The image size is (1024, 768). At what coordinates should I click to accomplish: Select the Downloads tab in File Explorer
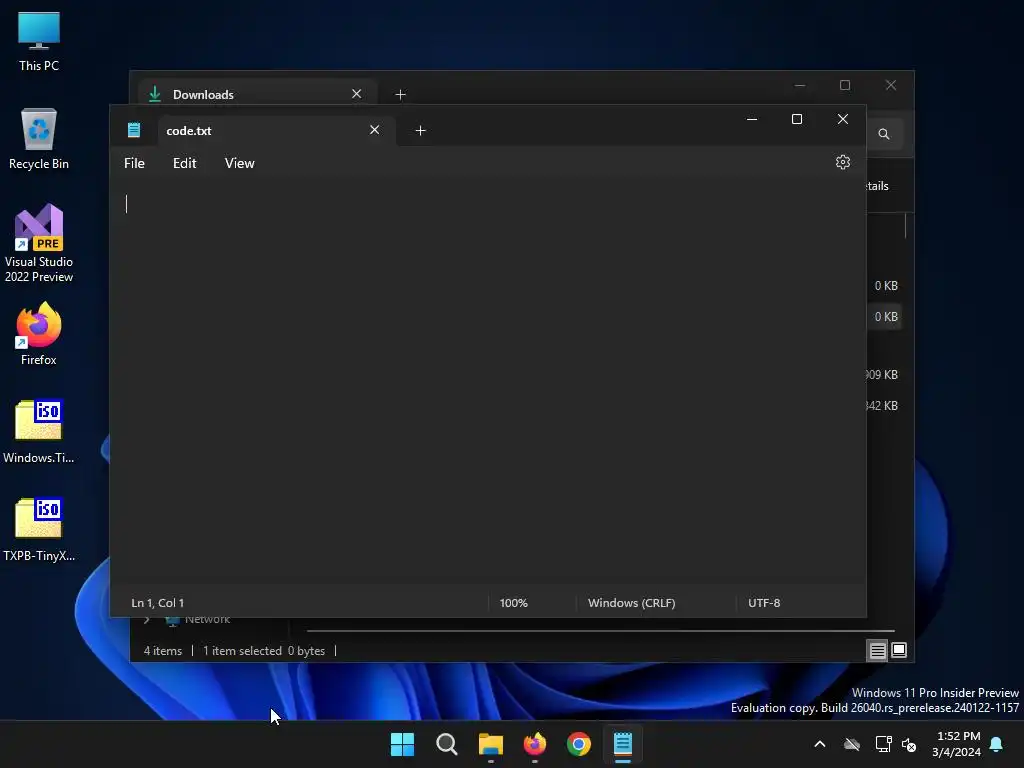pos(257,94)
